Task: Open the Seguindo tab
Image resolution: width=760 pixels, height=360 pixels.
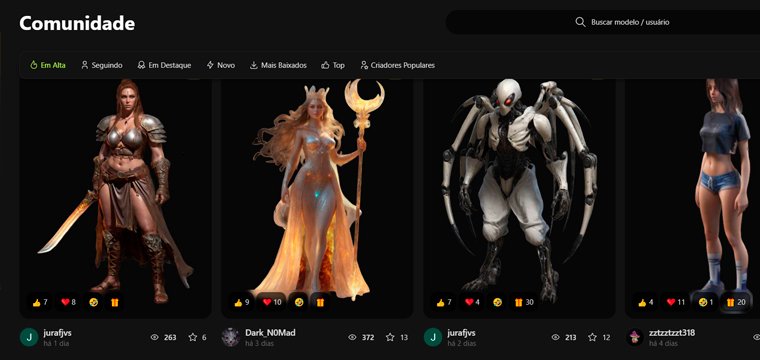Action: coord(102,65)
